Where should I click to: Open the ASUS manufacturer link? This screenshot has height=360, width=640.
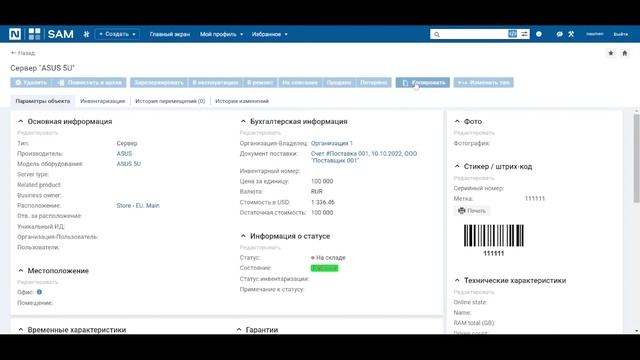click(x=124, y=154)
